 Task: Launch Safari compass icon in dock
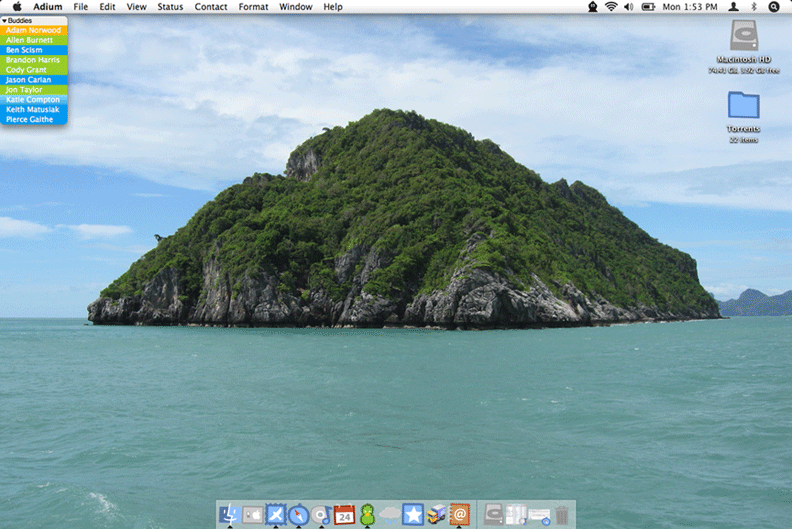coord(299,515)
